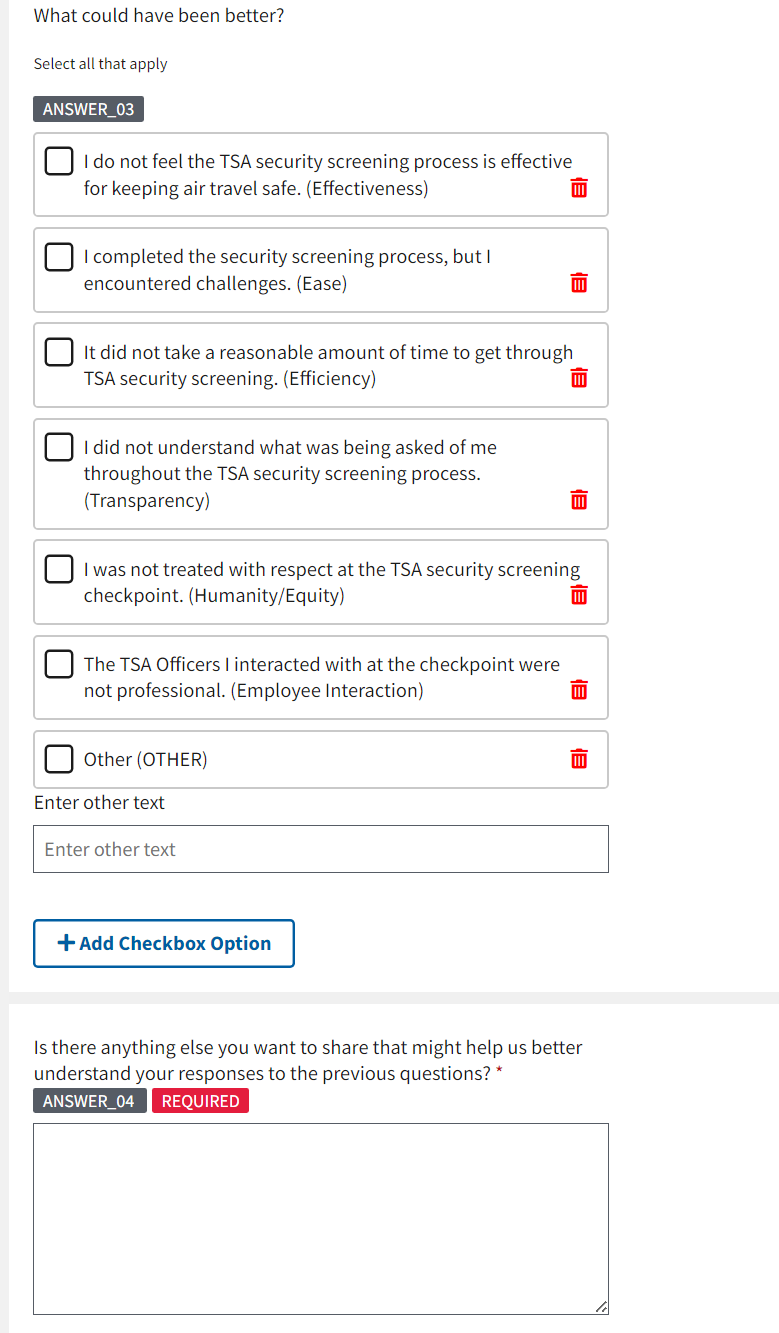Click the Enter other text field
Image resolution: width=779 pixels, height=1333 pixels.
coord(320,849)
